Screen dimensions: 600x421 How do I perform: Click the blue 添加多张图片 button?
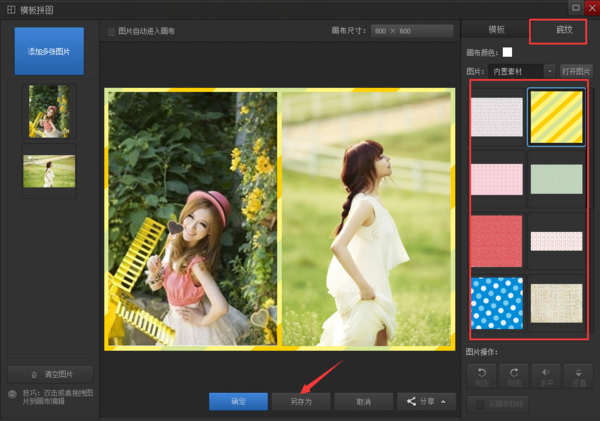point(49,51)
